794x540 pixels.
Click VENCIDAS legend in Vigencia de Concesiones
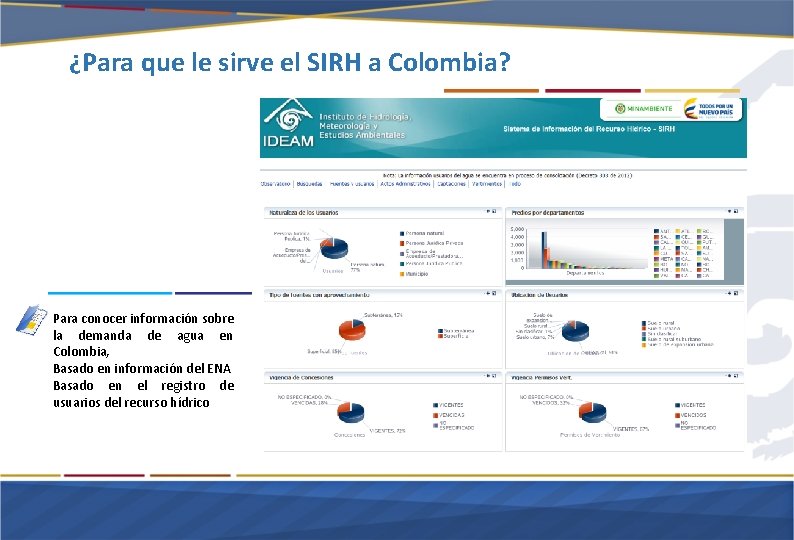pyautogui.click(x=449, y=415)
